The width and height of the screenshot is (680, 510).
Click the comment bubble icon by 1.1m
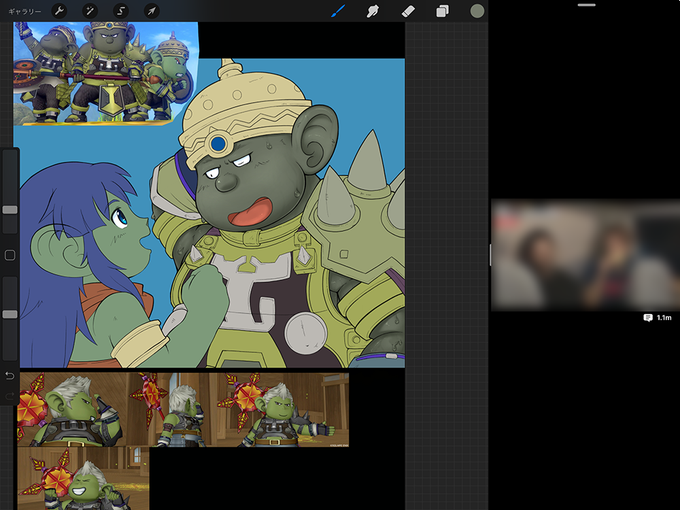[647, 318]
